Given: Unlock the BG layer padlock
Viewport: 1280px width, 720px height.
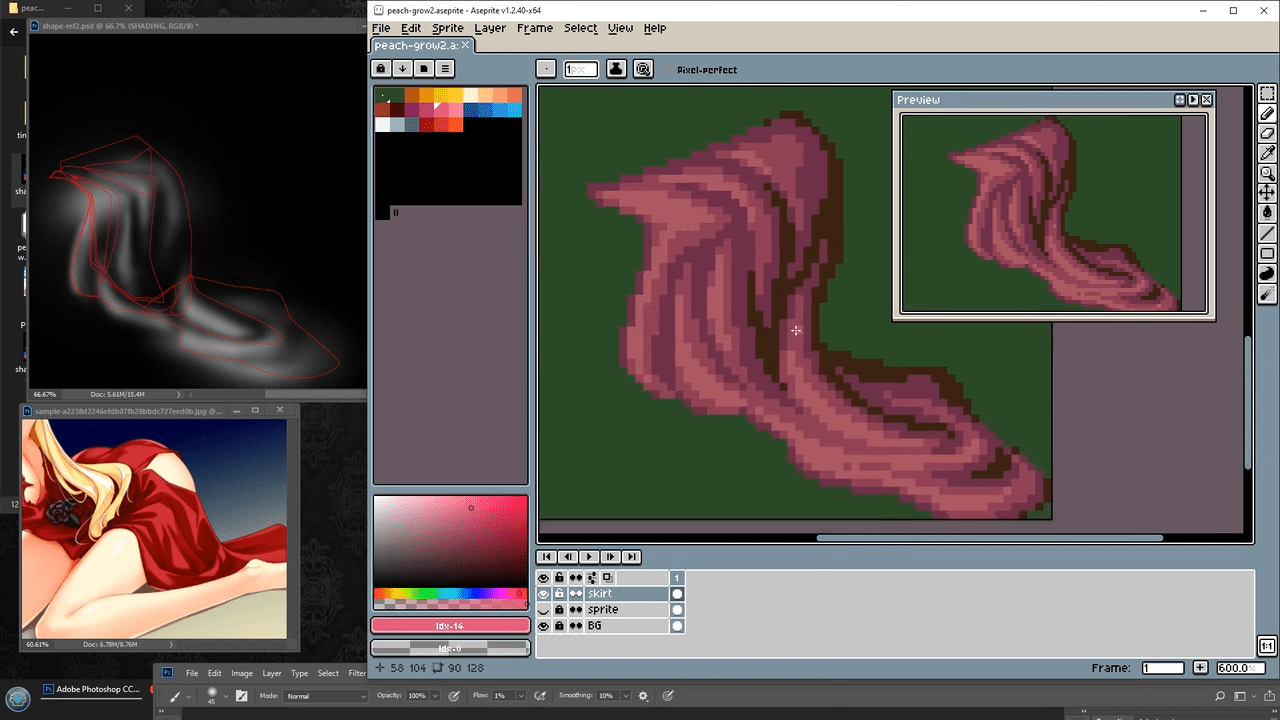Looking at the screenshot, I should [x=559, y=626].
